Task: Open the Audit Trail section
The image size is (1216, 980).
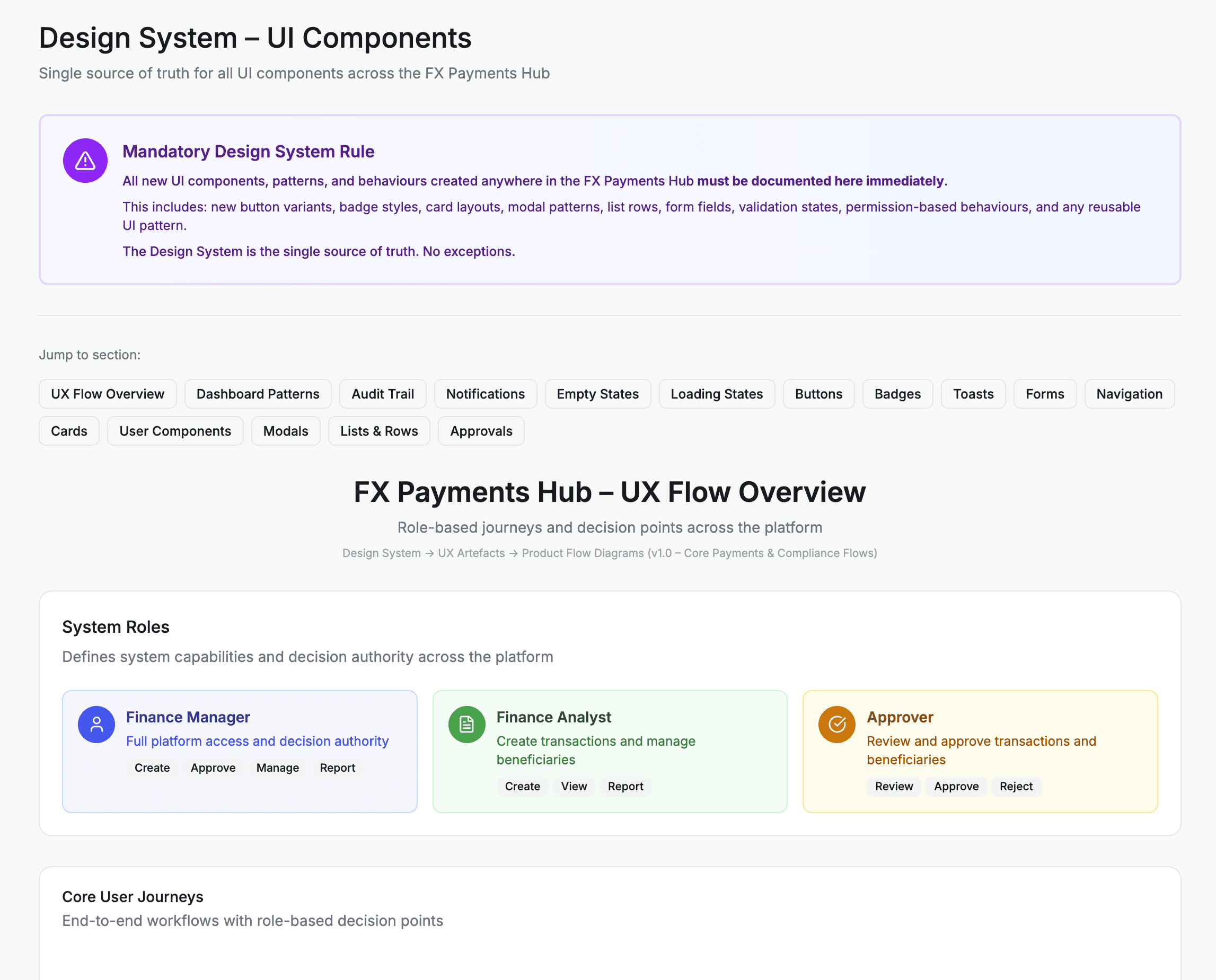Action: [x=382, y=394]
